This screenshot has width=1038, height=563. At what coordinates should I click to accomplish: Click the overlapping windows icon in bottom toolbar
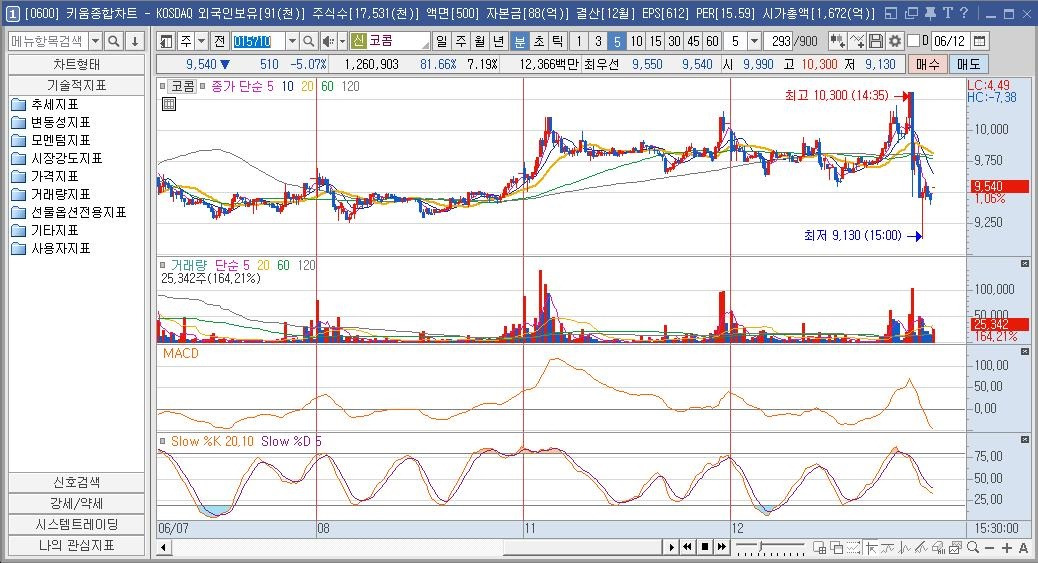pos(837,547)
